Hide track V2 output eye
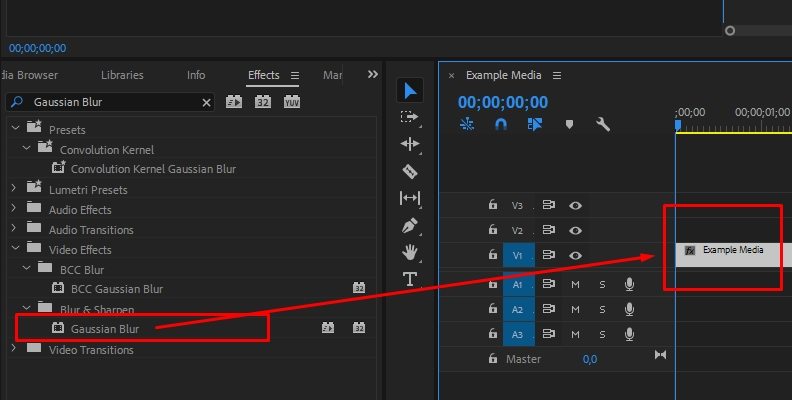This screenshot has height=400, width=792. 575,230
